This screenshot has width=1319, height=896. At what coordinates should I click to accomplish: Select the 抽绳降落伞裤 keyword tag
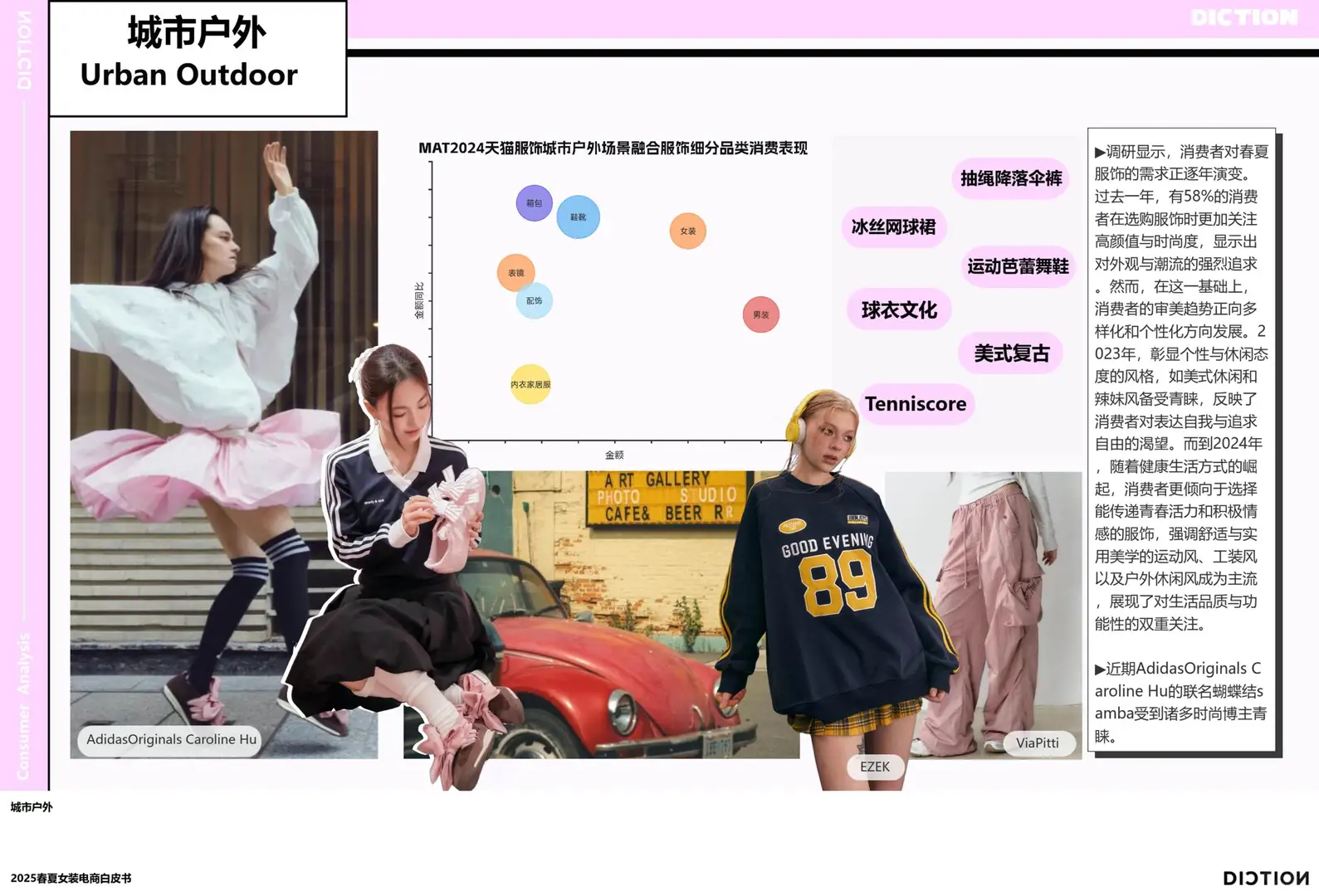coord(1010,178)
